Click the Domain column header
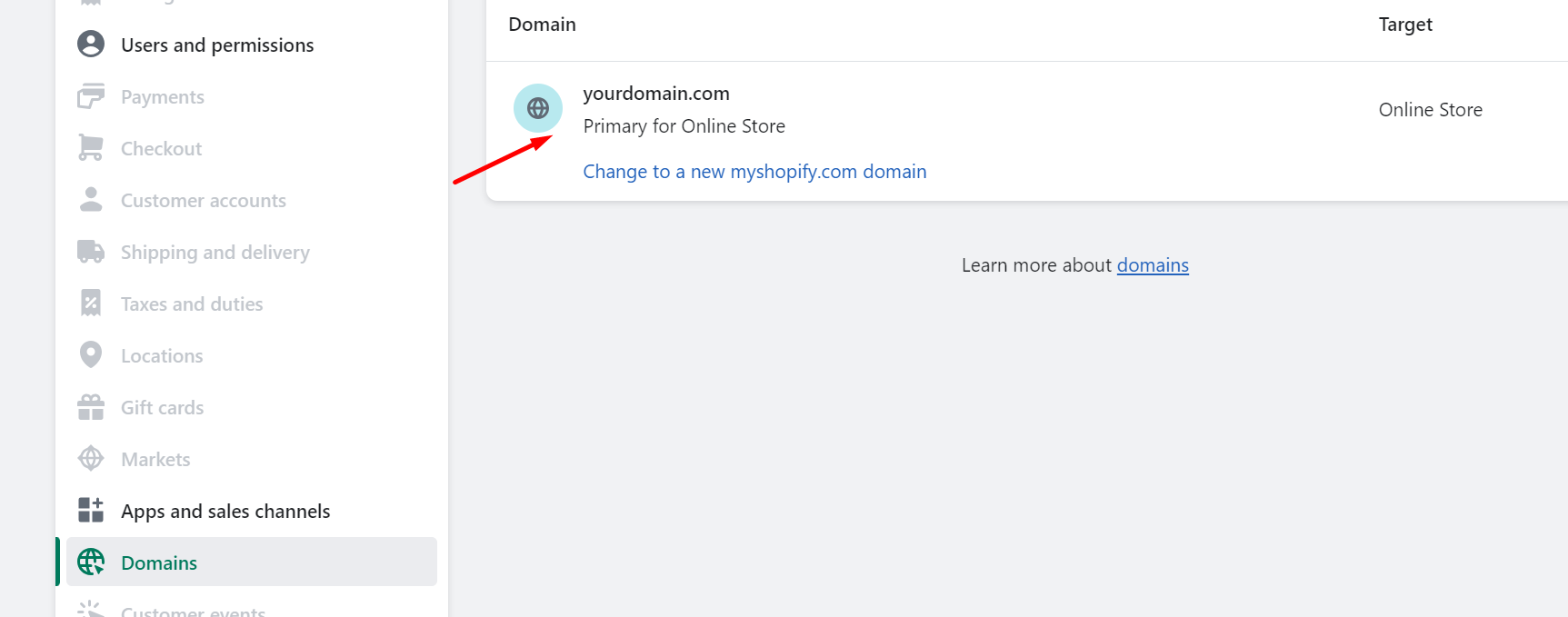Viewport: 1568px width, 617px height. [543, 25]
